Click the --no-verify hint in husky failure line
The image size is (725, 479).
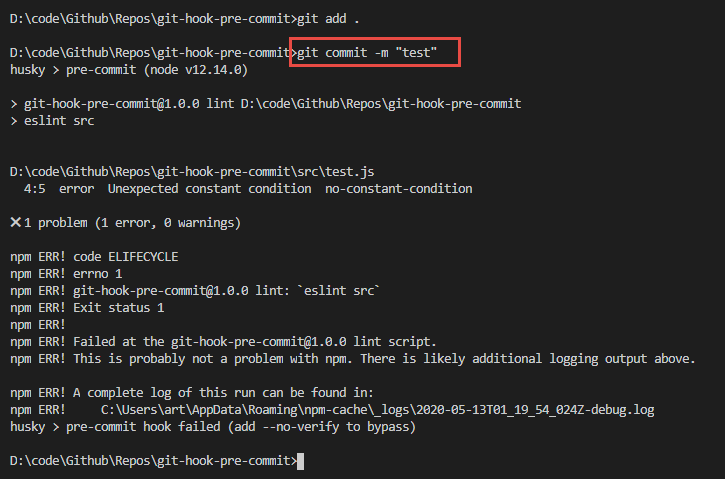tap(301, 427)
